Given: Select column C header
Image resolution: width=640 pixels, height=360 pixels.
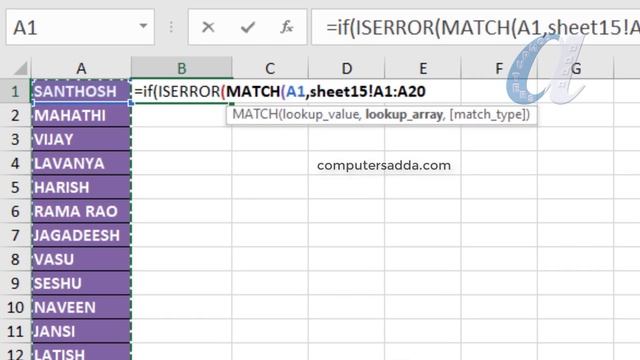Looking at the screenshot, I should tap(270, 68).
